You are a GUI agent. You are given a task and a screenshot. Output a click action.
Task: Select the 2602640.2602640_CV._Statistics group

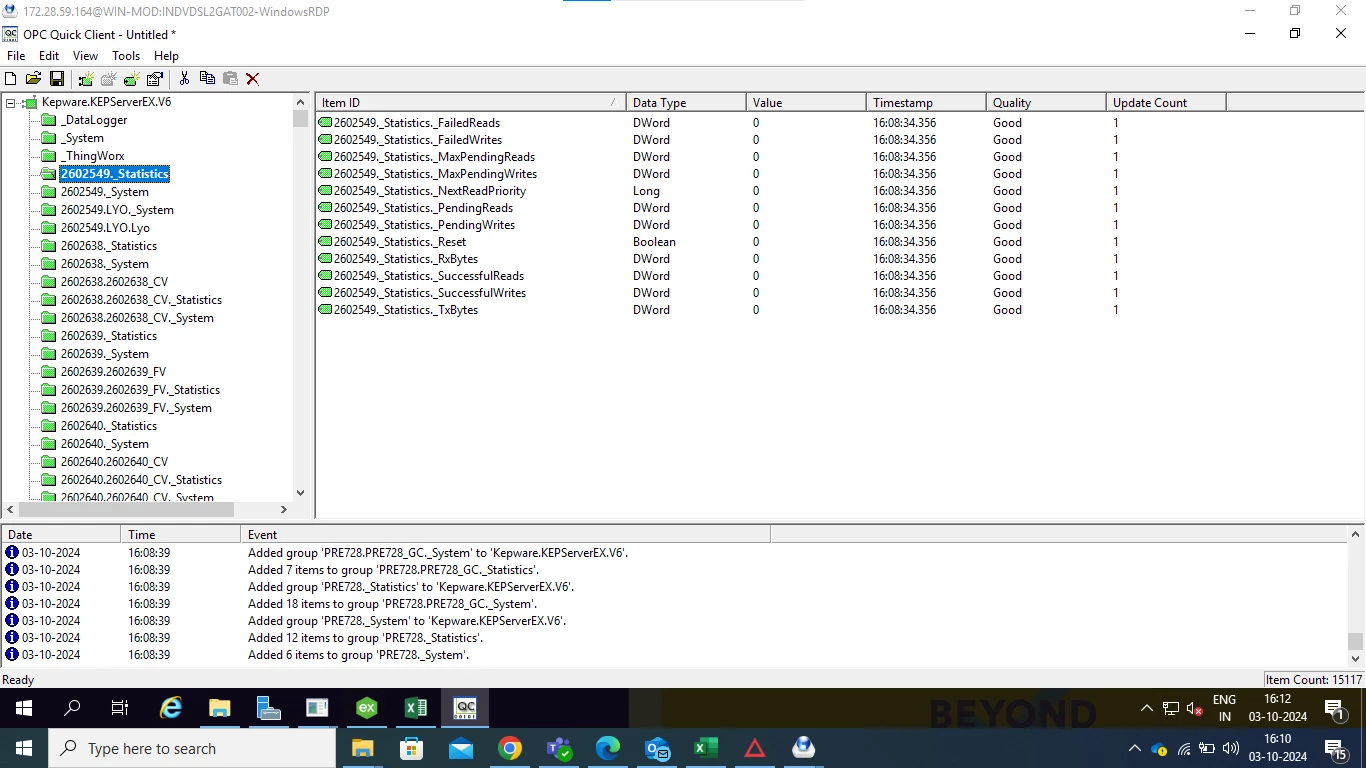(x=141, y=480)
